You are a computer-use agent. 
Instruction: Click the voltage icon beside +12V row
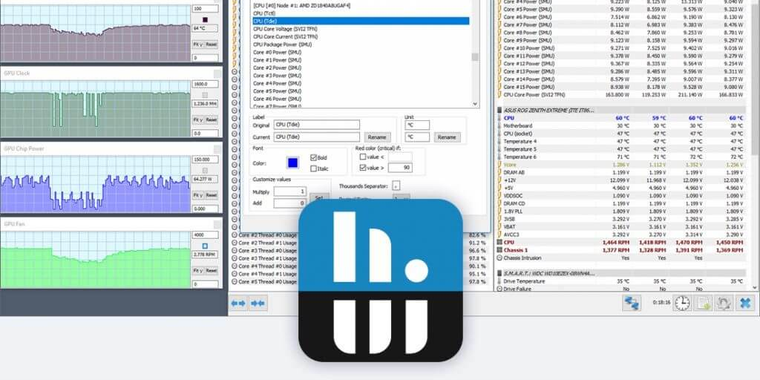point(500,180)
